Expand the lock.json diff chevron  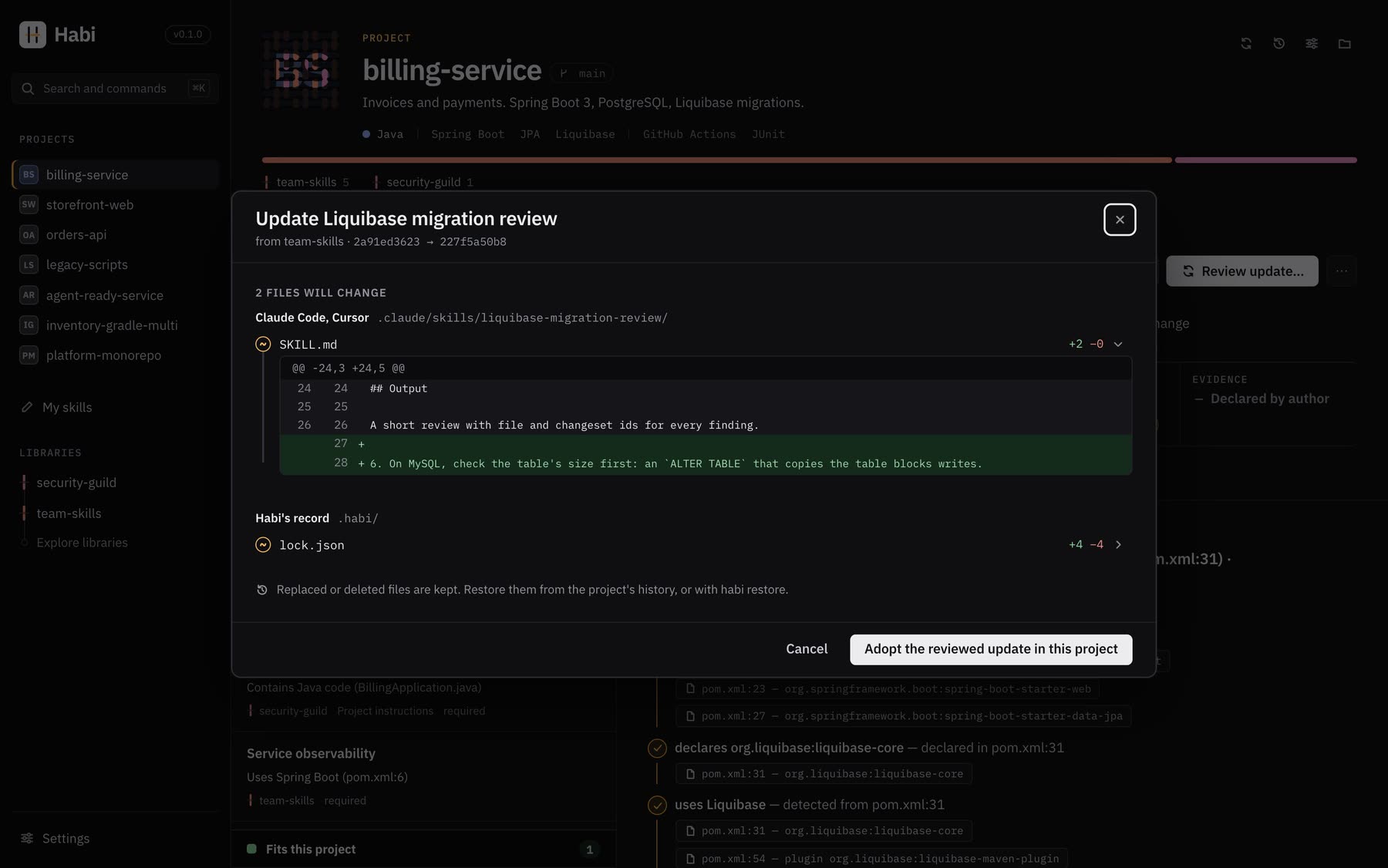1118,545
